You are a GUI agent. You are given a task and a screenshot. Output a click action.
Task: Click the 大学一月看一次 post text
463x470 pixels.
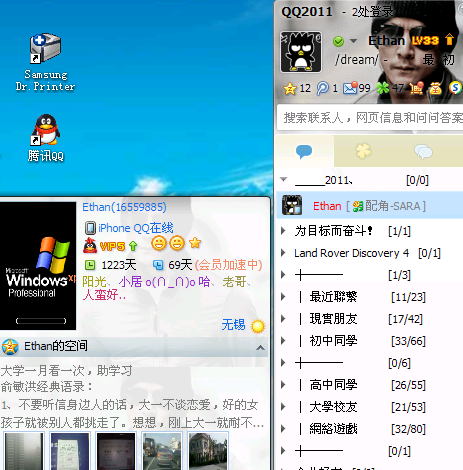pyautogui.click(x=66, y=370)
